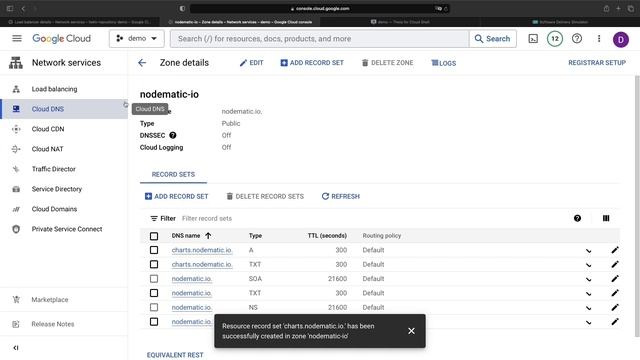The width and height of the screenshot is (640, 360).
Task: Select all record sets header checkbox
Action: (154, 236)
